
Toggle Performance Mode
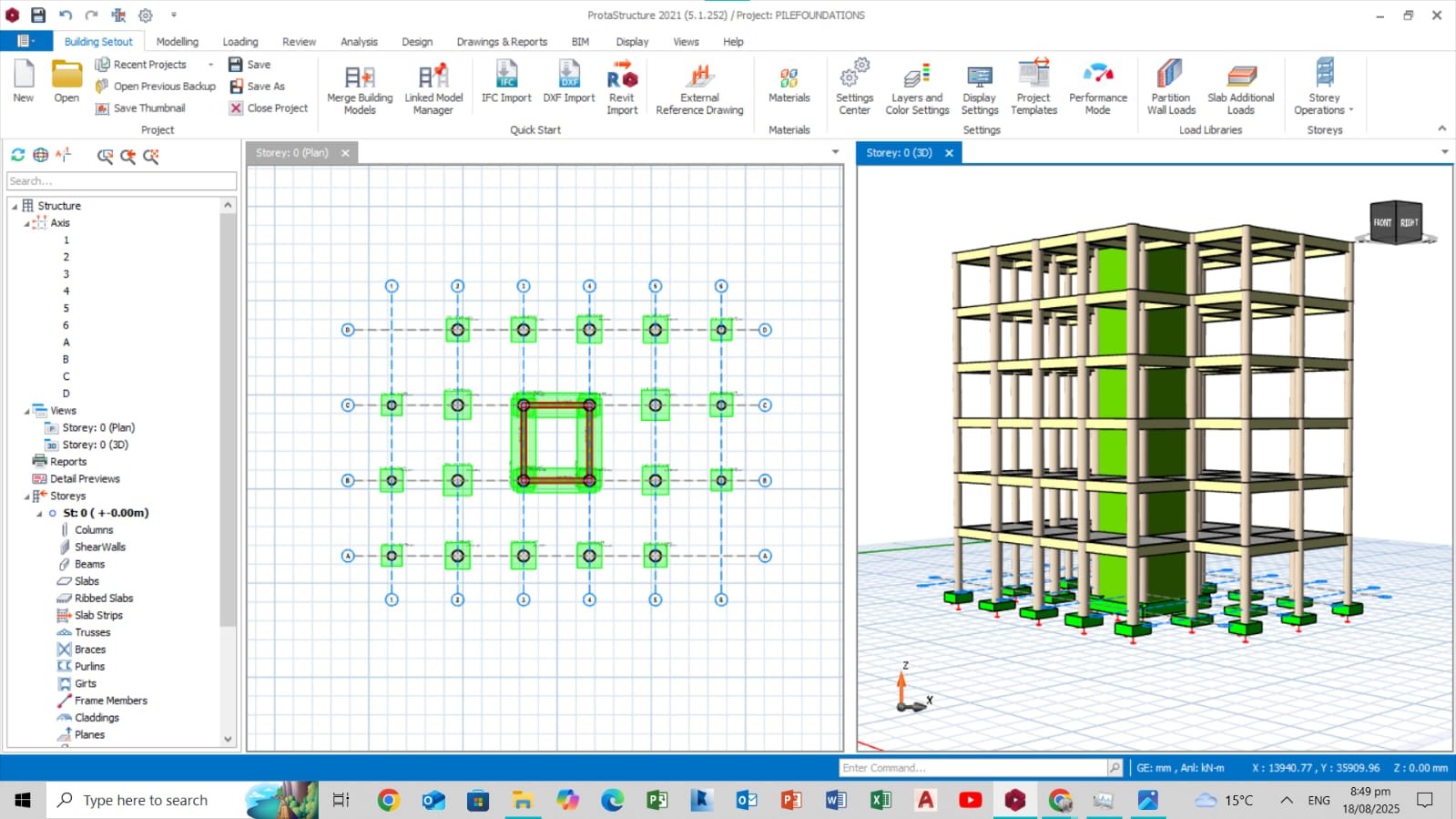point(1097,87)
